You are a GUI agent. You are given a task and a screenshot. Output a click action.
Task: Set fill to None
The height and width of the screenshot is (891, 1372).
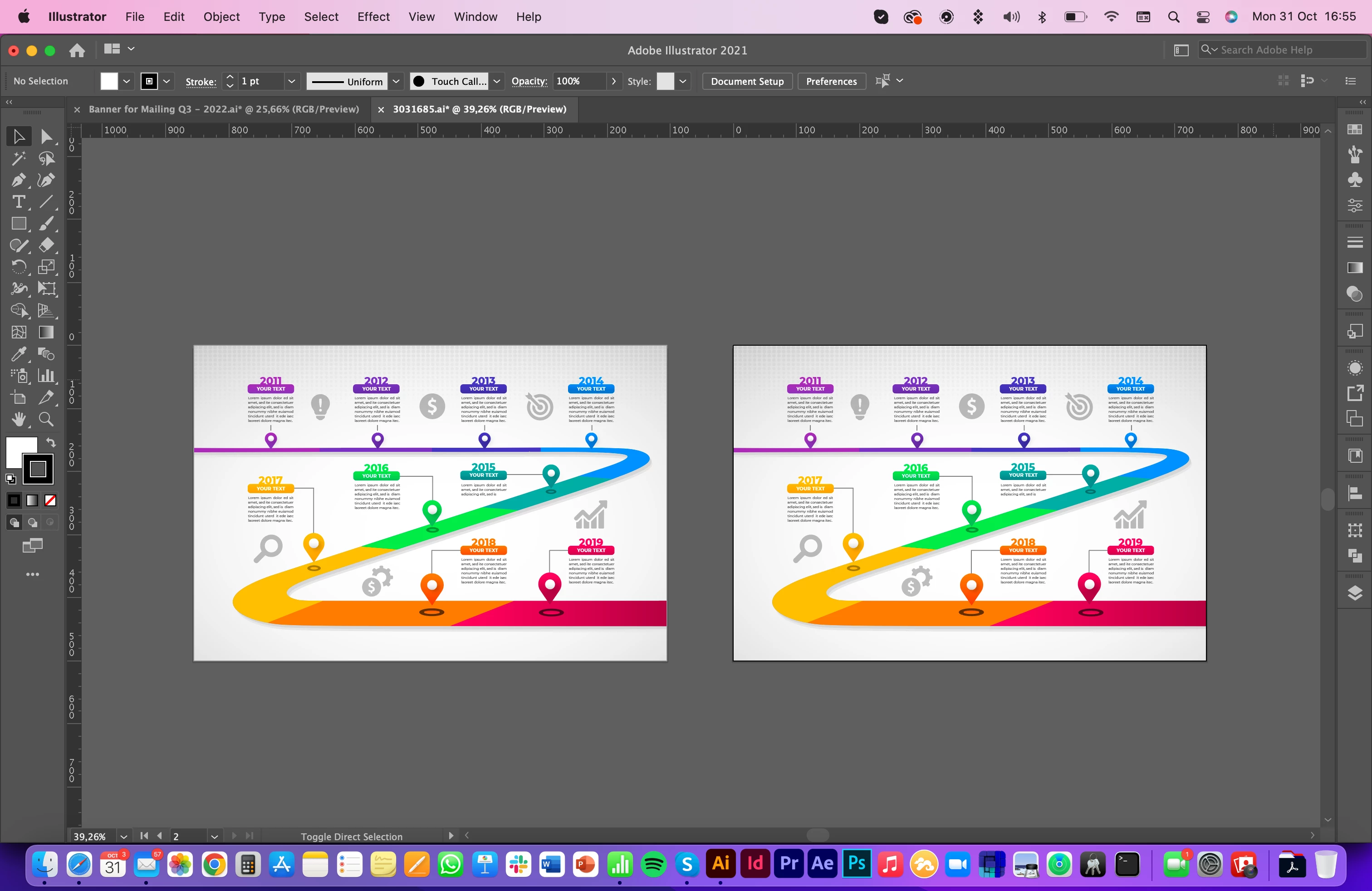(x=50, y=500)
